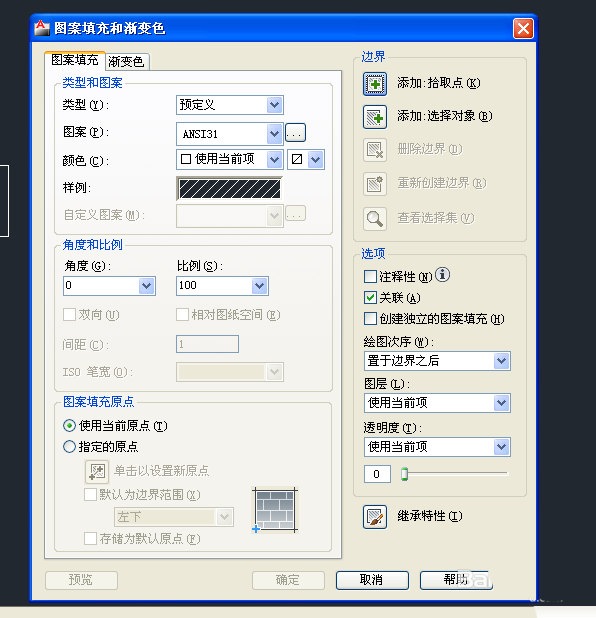Viewport: 596px width, 618px height.
Task: Click the transparency slider handle
Action: (x=404, y=474)
